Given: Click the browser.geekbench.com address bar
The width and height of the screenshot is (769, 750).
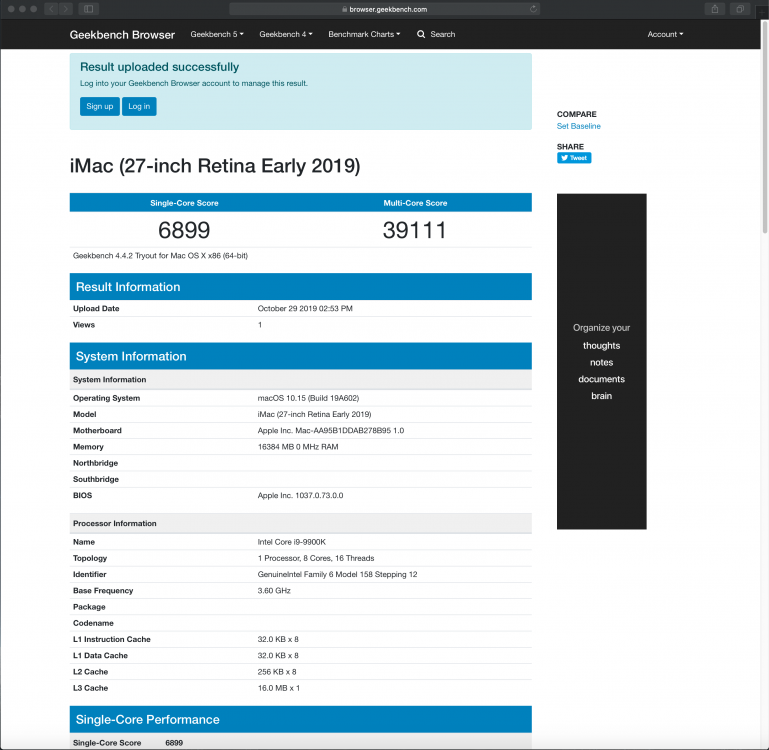Looking at the screenshot, I should pos(384,9).
